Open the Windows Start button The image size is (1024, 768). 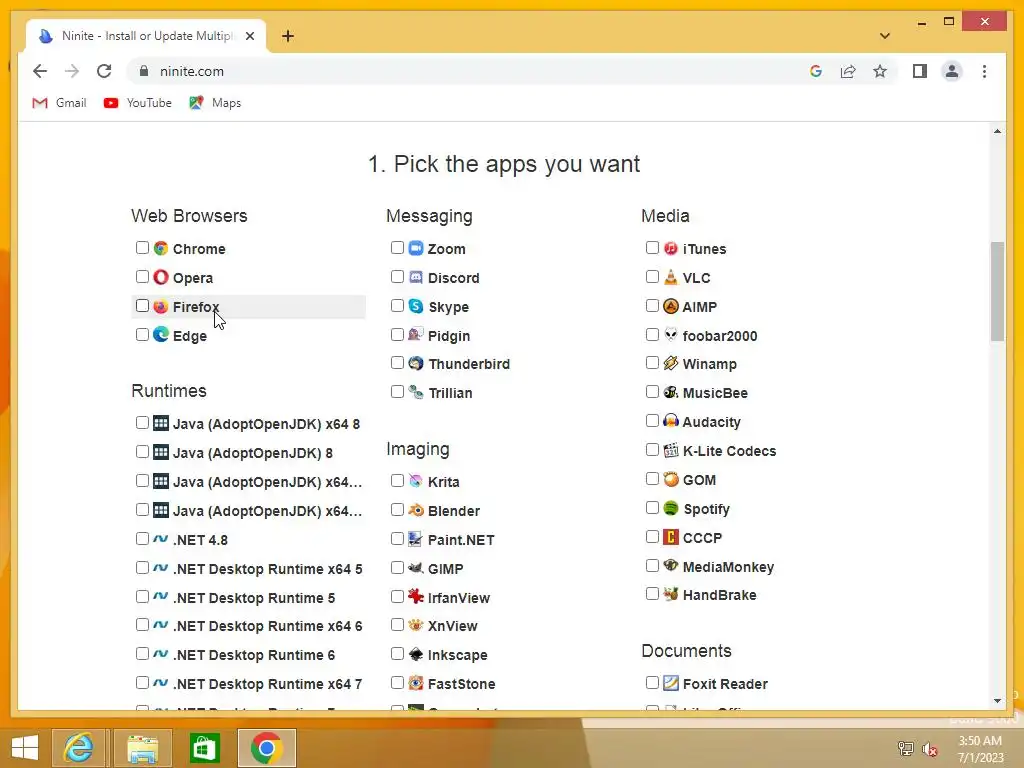[25, 748]
